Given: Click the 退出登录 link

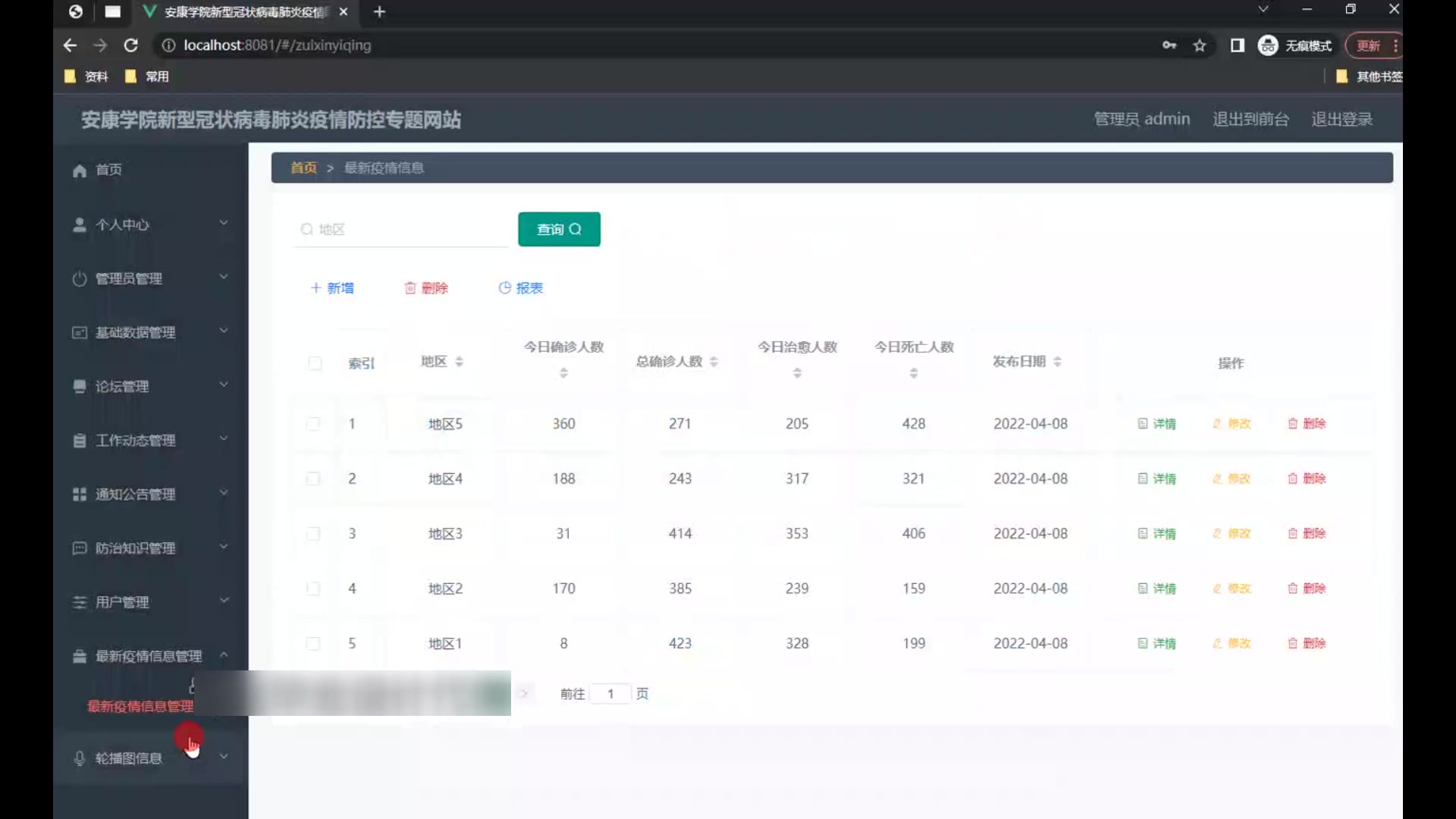Looking at the screenshot, I should coord(1341,119).
